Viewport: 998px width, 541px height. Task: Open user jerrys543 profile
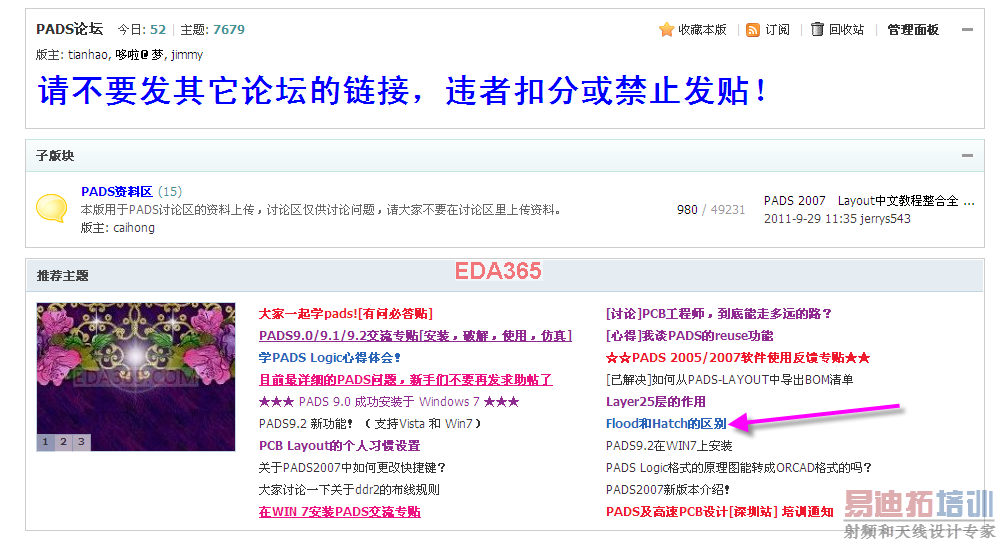885,219
